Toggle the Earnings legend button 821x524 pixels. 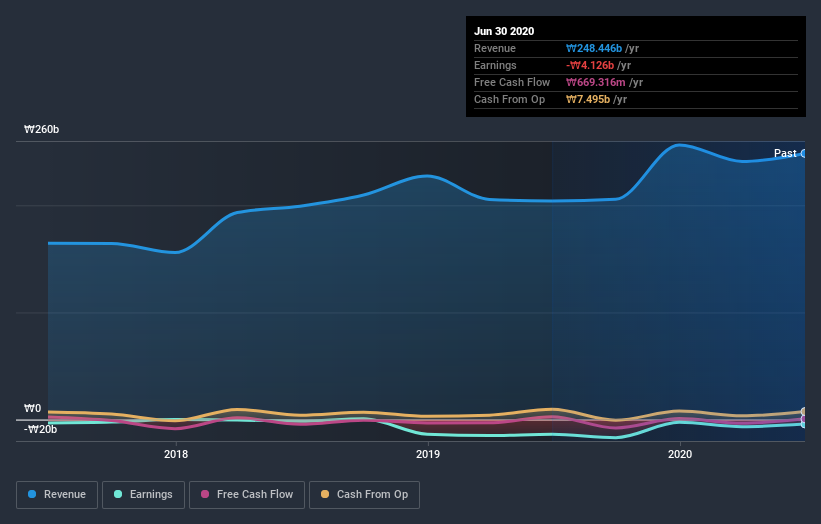[x=143, y=495]
